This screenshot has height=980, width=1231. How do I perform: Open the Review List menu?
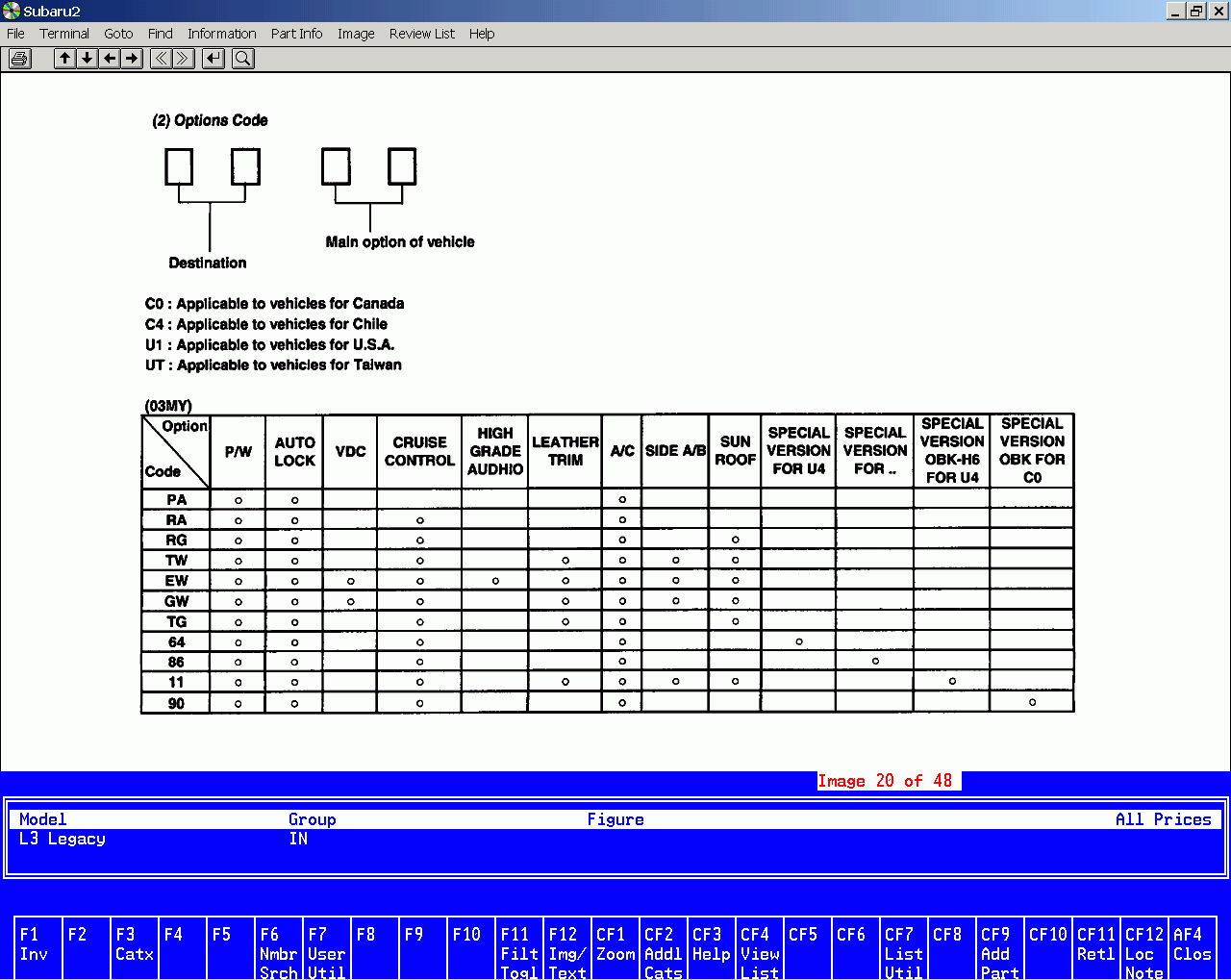point(421,34)
